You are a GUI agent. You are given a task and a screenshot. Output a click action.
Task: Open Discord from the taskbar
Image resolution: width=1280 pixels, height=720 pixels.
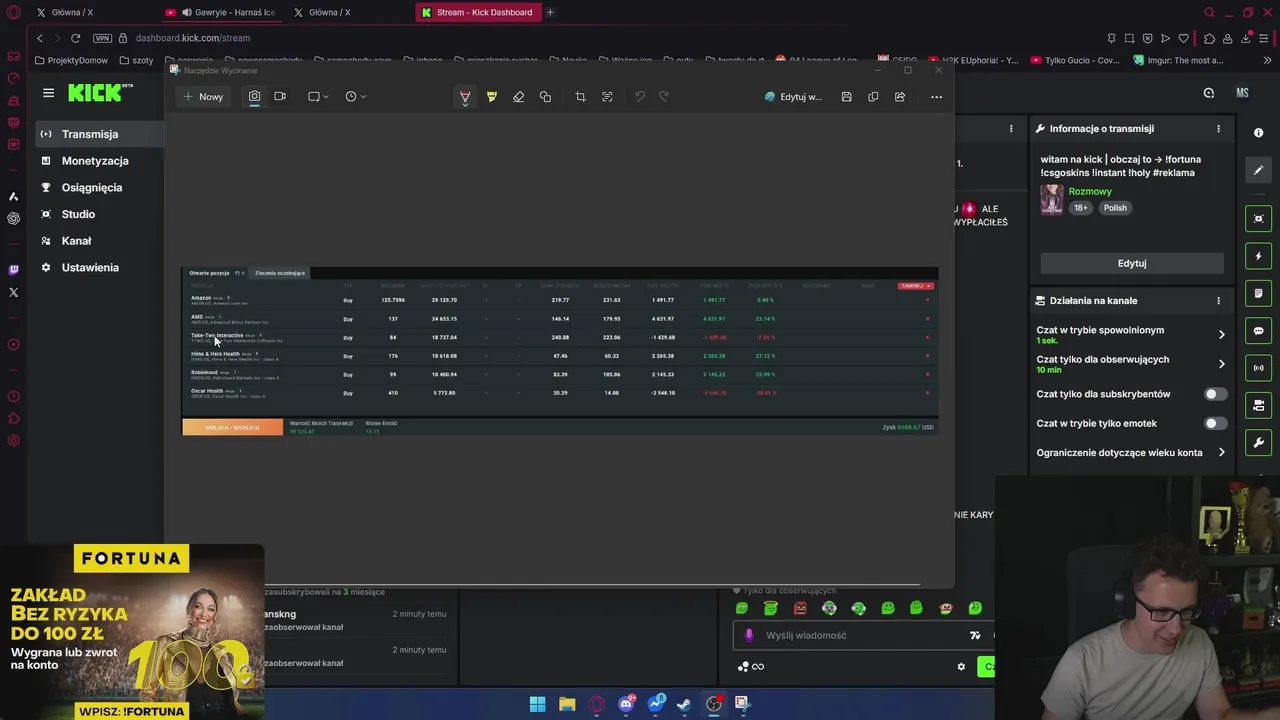click(626, 704)
